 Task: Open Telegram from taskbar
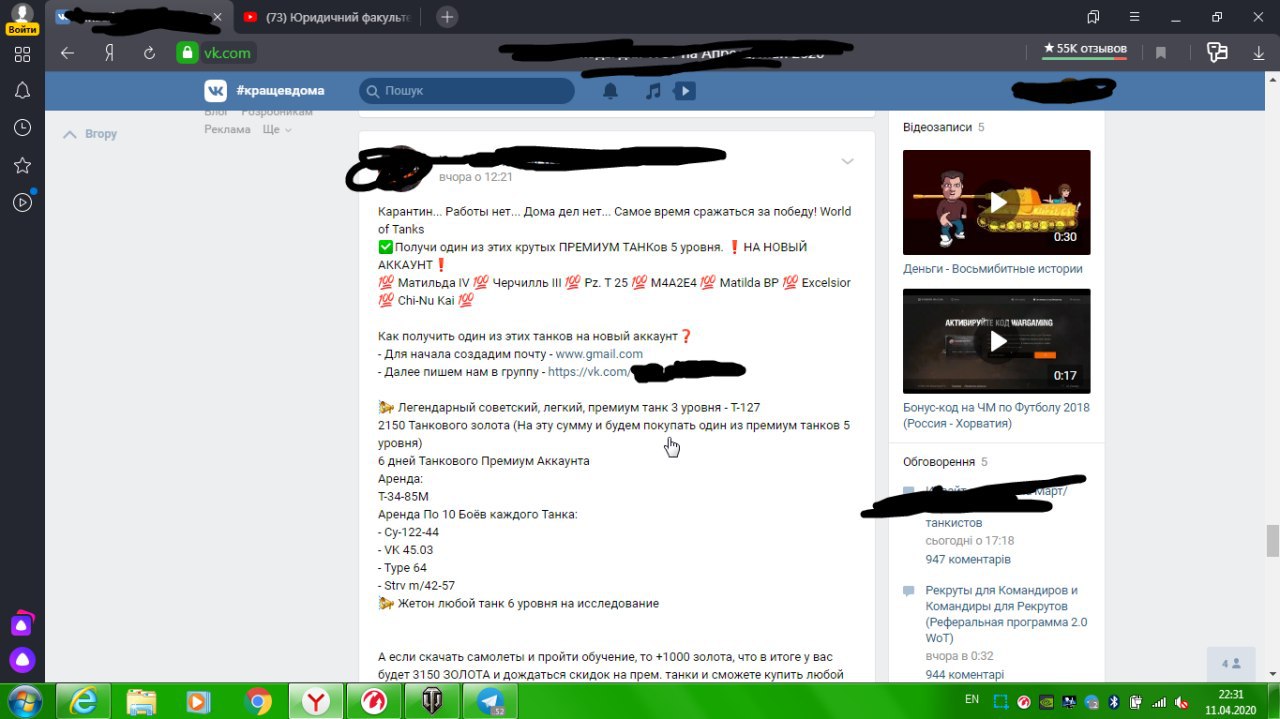[492, 702]
